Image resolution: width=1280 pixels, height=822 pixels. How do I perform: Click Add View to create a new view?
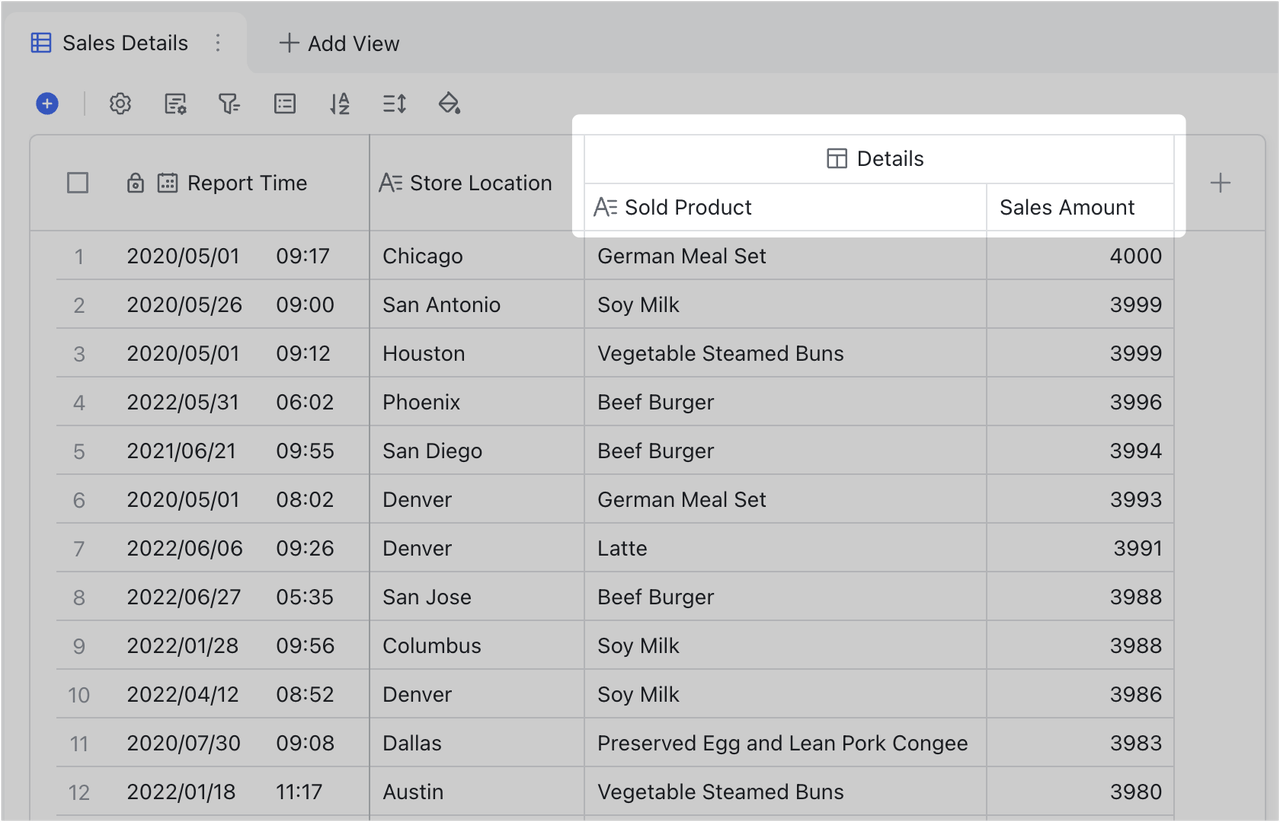tap(339, 43)
